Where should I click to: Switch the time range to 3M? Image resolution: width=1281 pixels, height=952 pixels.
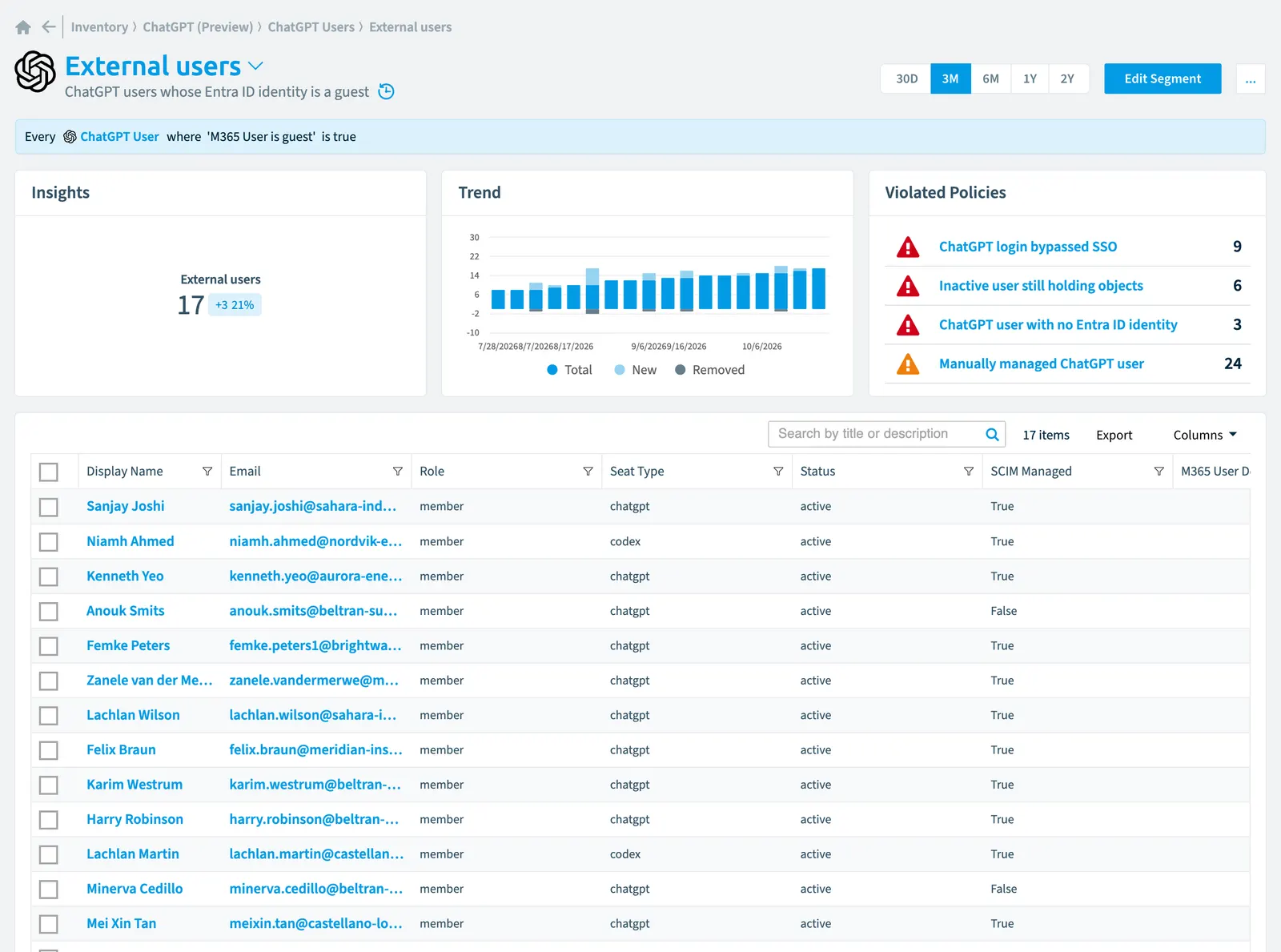pos(950,79)
